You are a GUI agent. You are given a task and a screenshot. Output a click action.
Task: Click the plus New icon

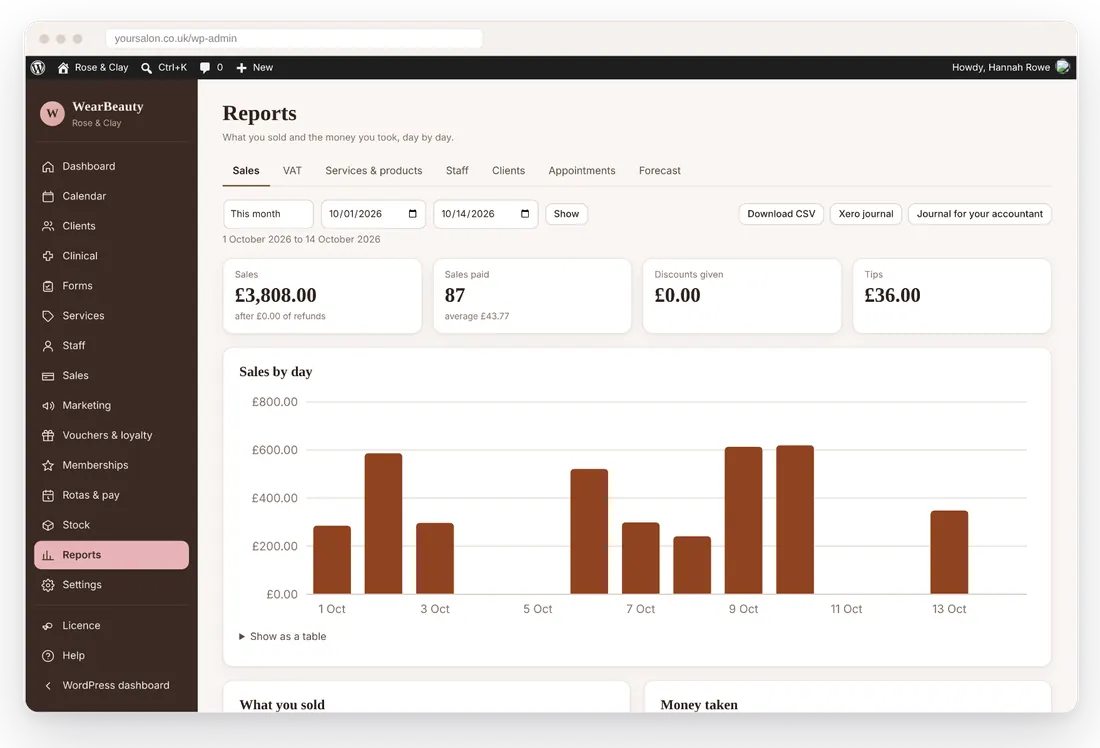click(241, 67)
